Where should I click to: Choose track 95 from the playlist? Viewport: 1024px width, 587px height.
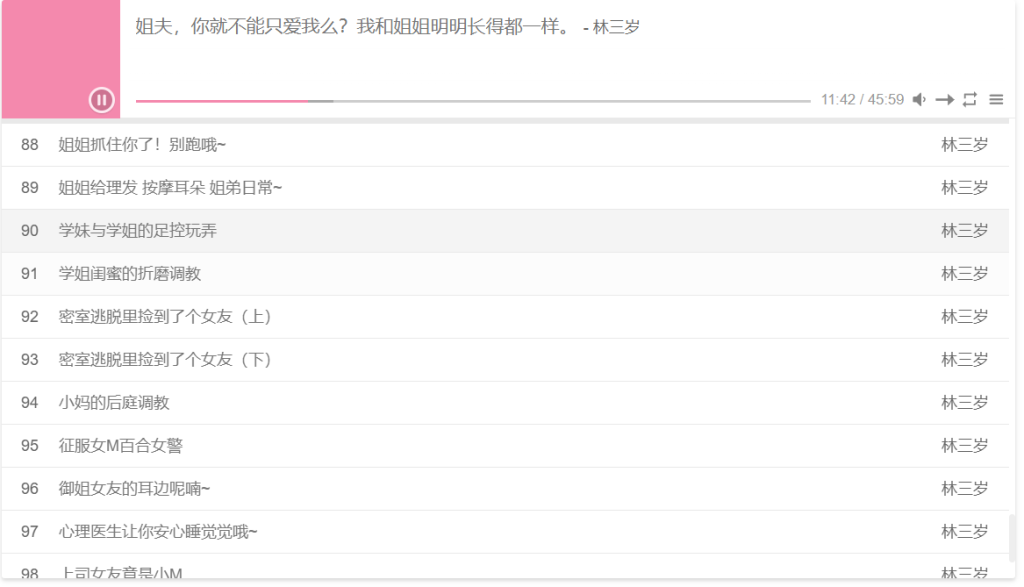[505, 447]
